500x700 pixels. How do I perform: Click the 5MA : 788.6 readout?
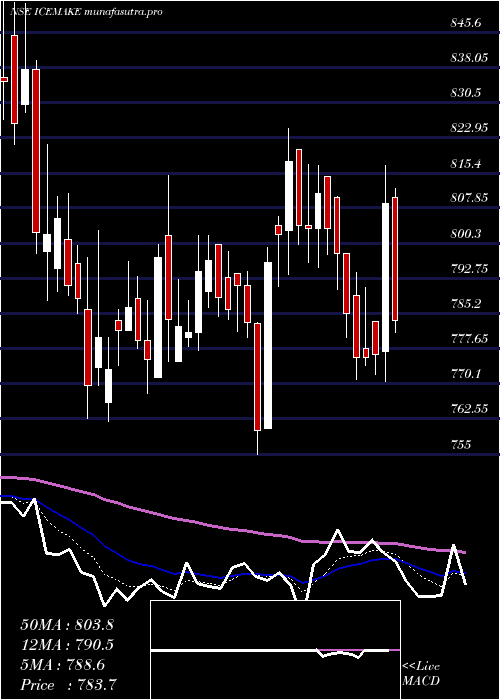pyautogui.click(x=63, y=665)
